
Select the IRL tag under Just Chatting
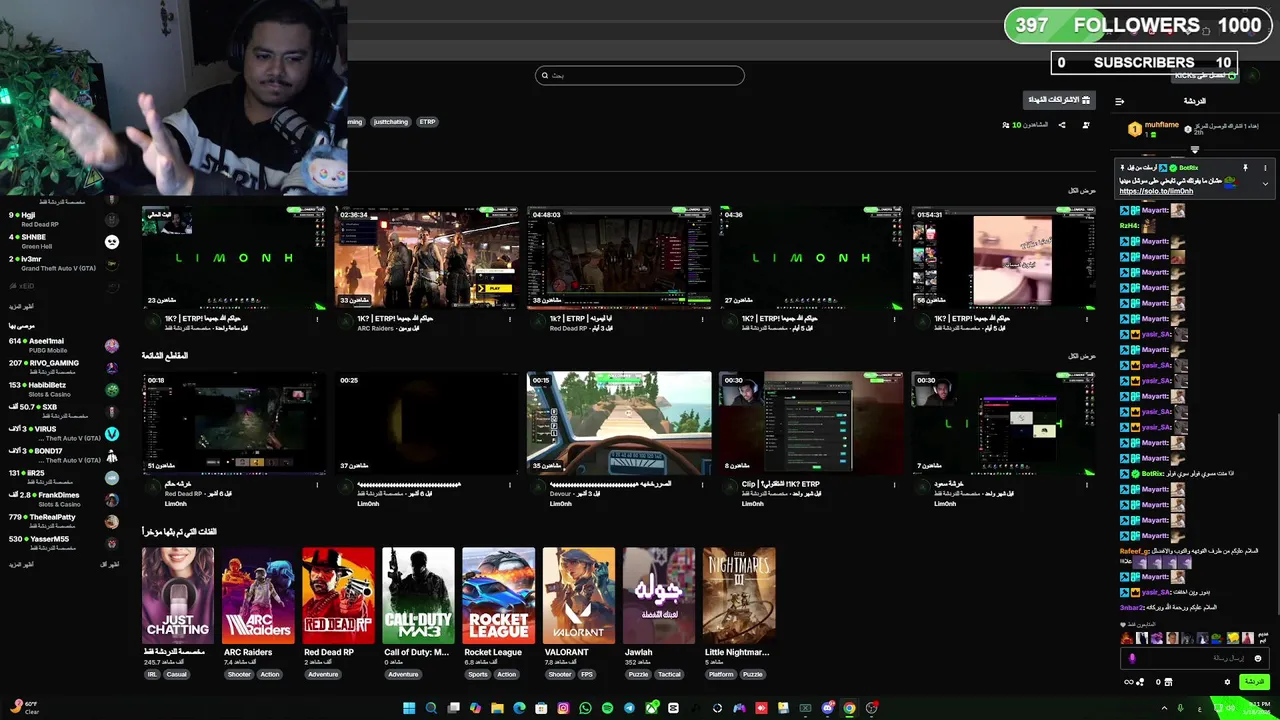pos(153,674)
